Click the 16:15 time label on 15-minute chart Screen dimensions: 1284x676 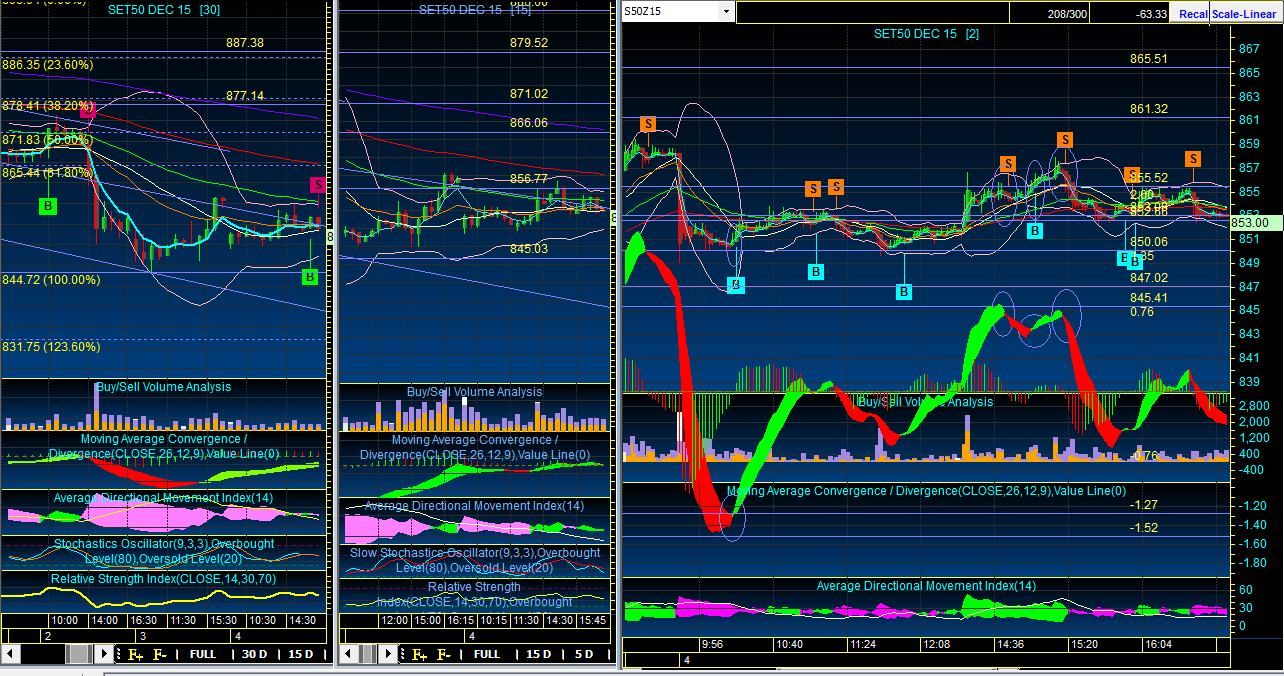coord(461,620)
